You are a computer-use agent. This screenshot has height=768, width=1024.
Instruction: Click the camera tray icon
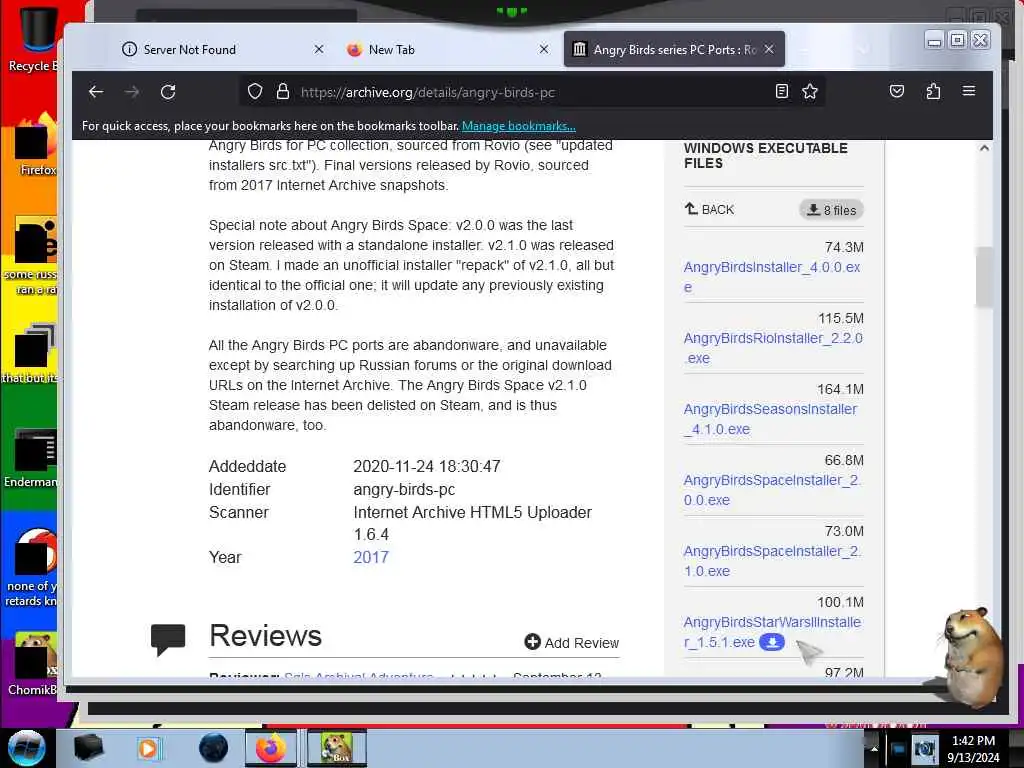pyautogui.click(x=925, y=749)
